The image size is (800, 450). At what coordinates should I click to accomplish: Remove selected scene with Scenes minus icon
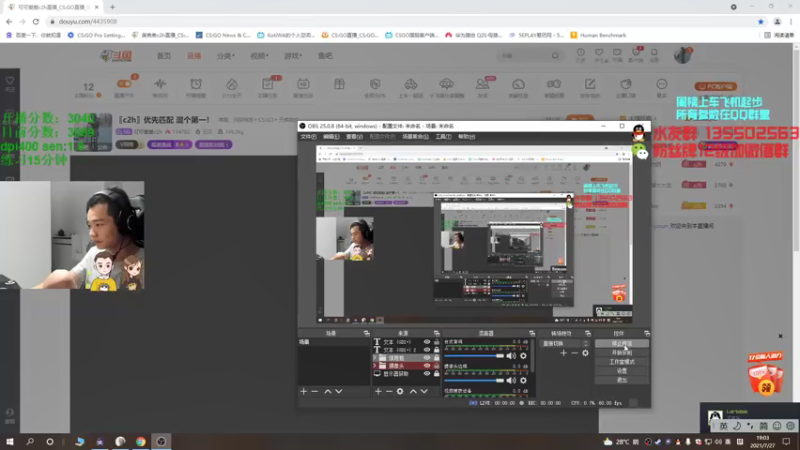315,391
